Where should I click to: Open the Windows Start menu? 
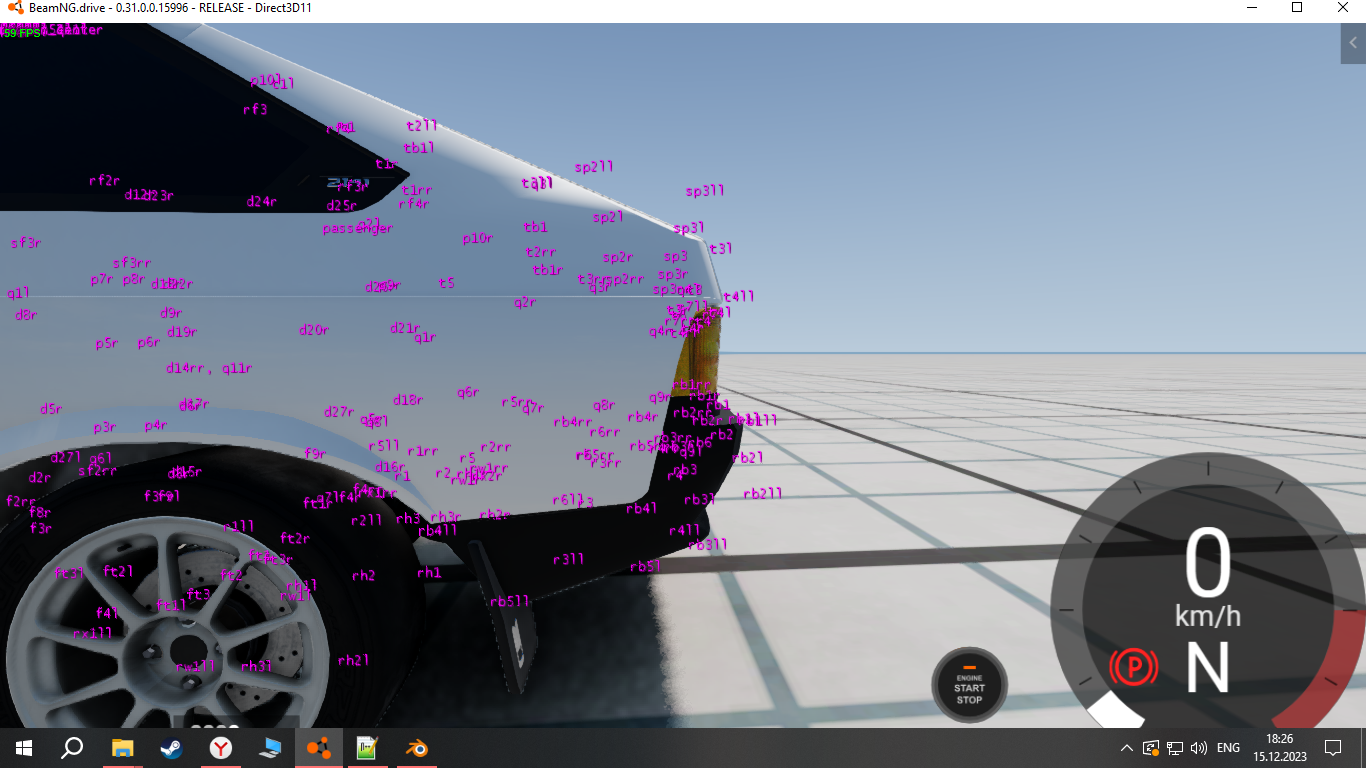click(23, 748)
